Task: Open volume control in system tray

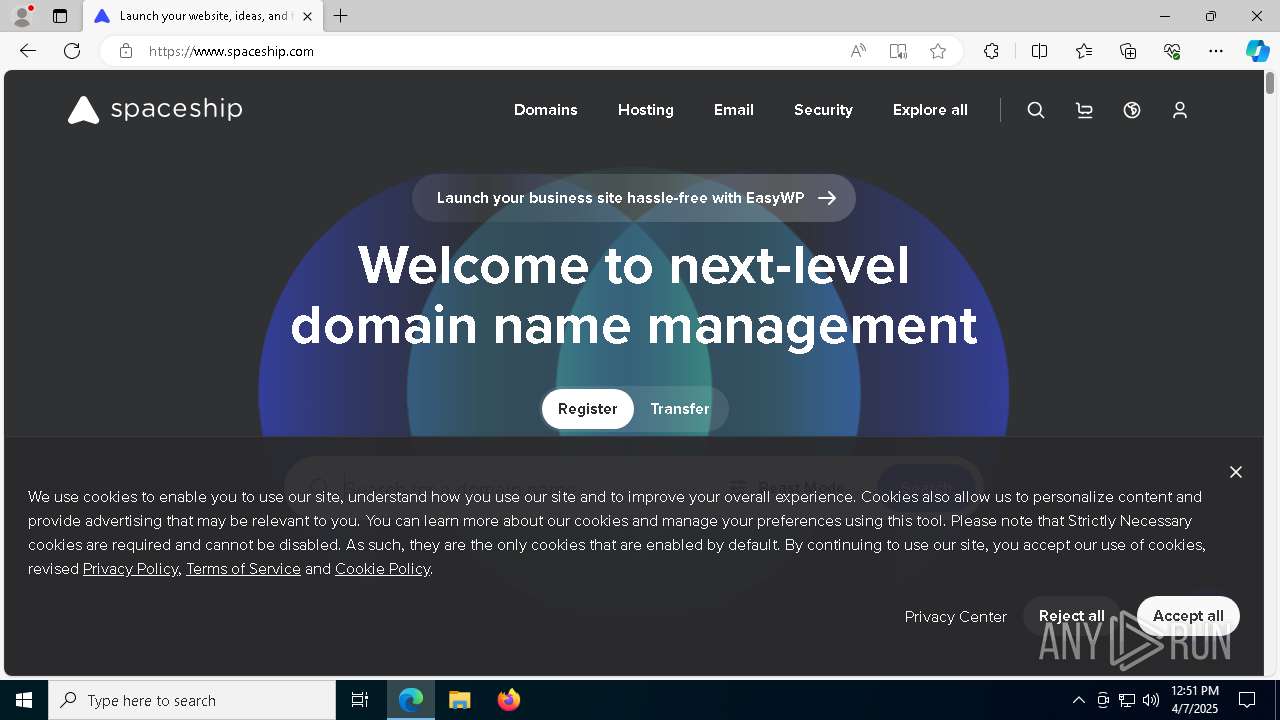Action: point(1151,700)
